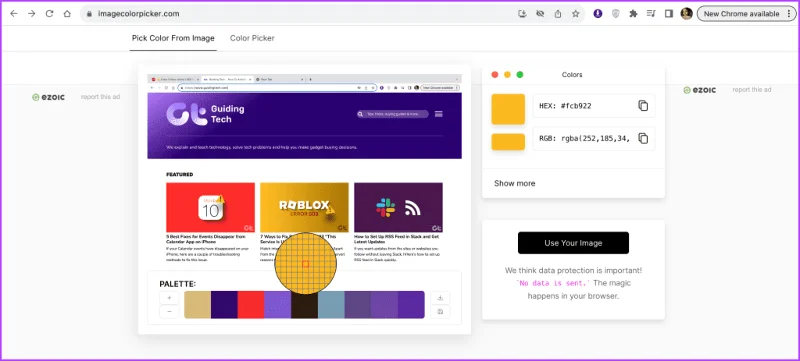Screen dimensions: 800x361
Task: Pick the tan palette swatch
Action: tap(197, 305)
